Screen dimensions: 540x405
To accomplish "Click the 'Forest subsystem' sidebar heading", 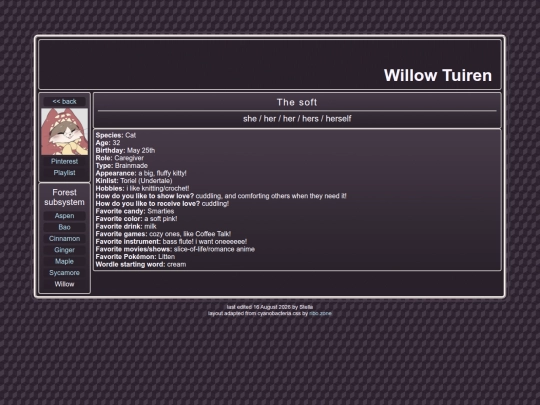I will click(64, 197).
